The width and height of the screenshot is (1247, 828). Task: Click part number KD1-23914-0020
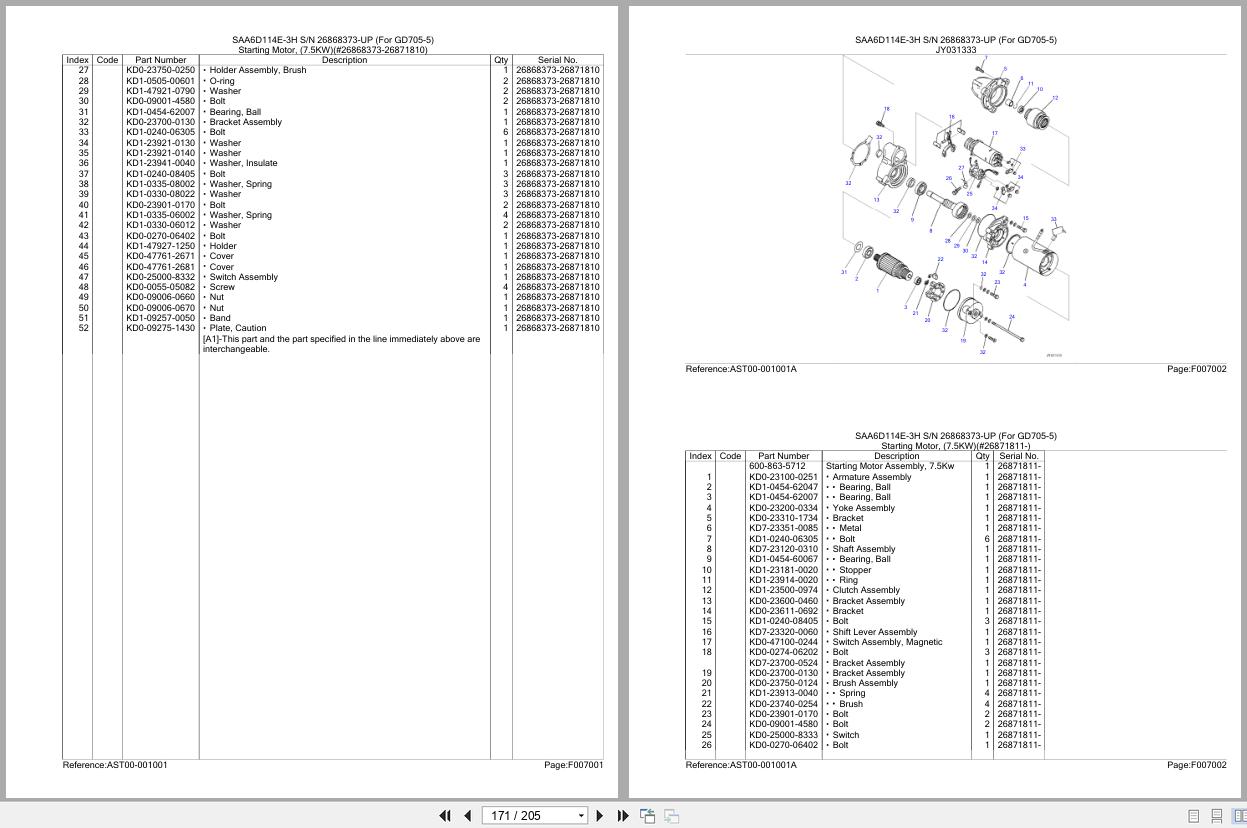783,580
